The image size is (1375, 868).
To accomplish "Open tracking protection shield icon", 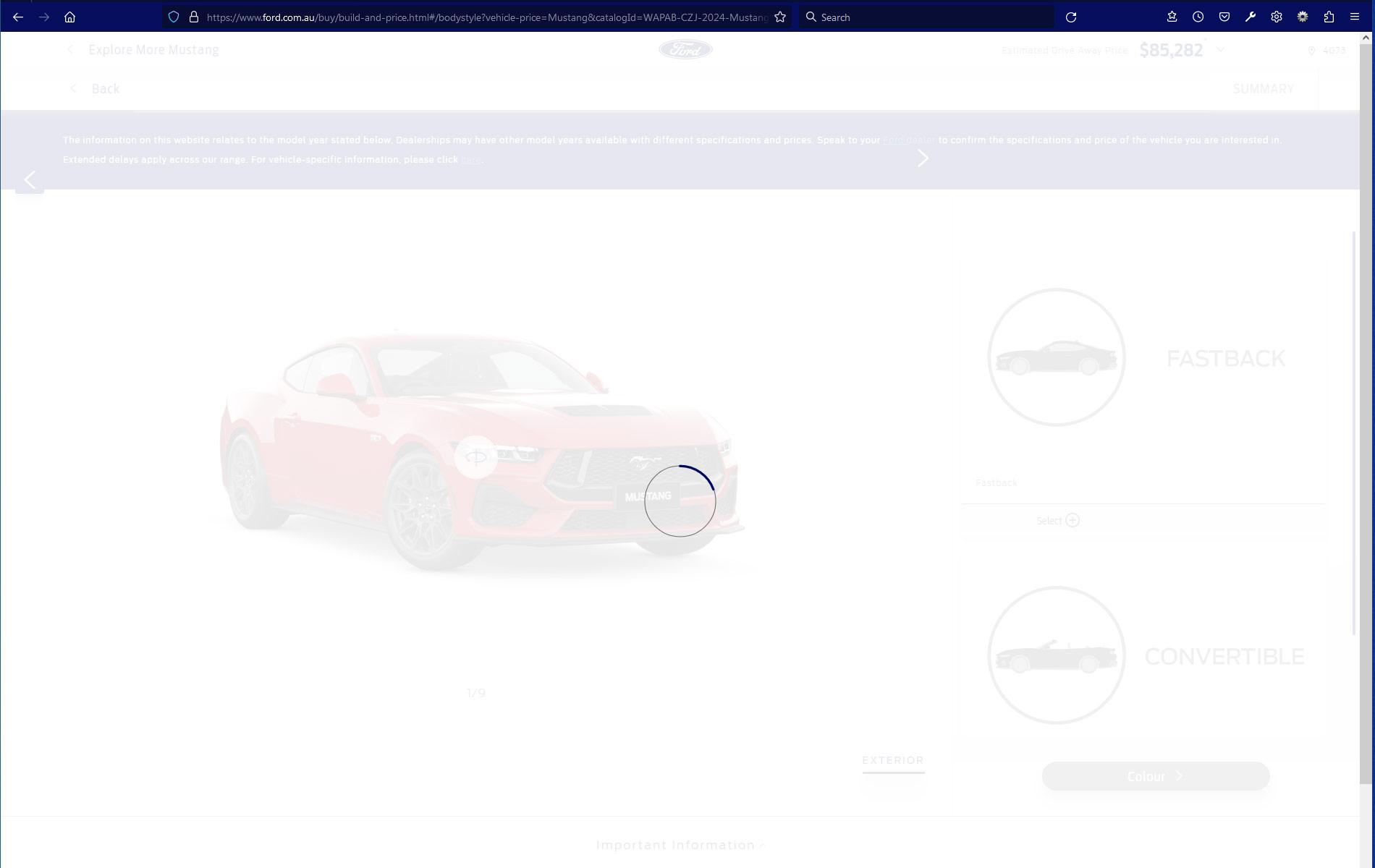I will pyautogui.click(x=174, y=17).
